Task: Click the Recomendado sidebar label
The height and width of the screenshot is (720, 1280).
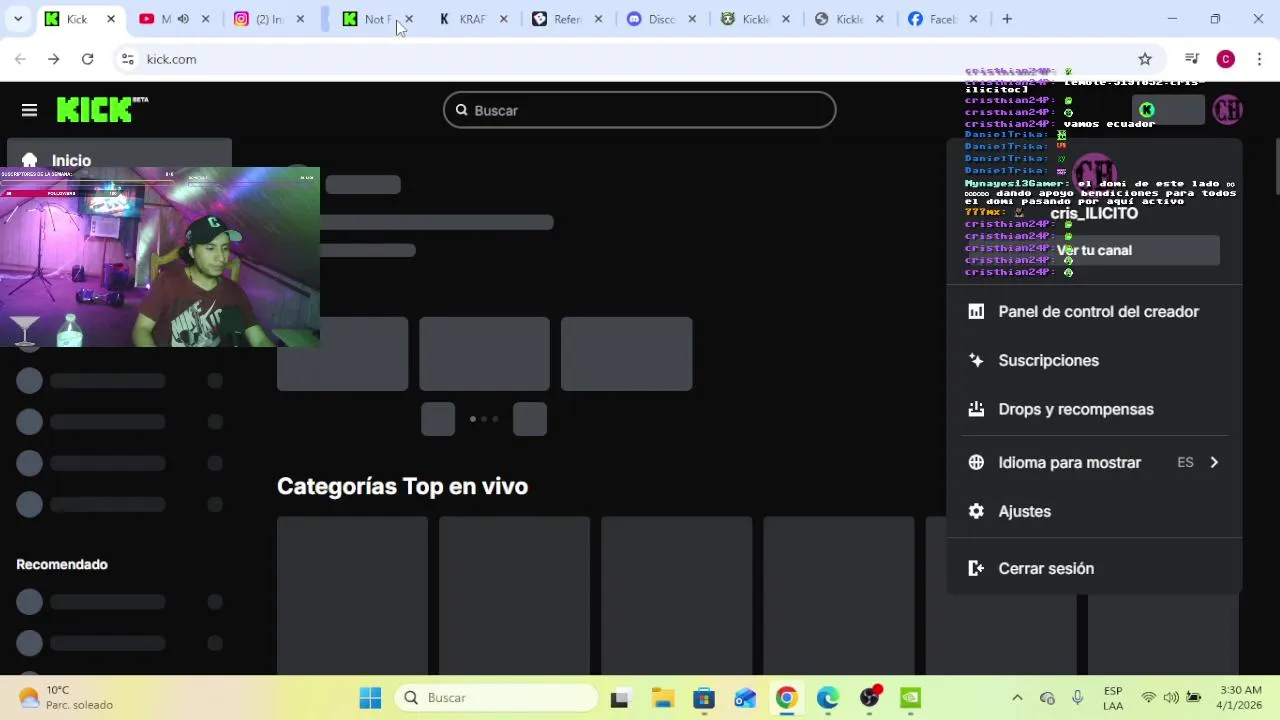Action: (x=62, y=565)
